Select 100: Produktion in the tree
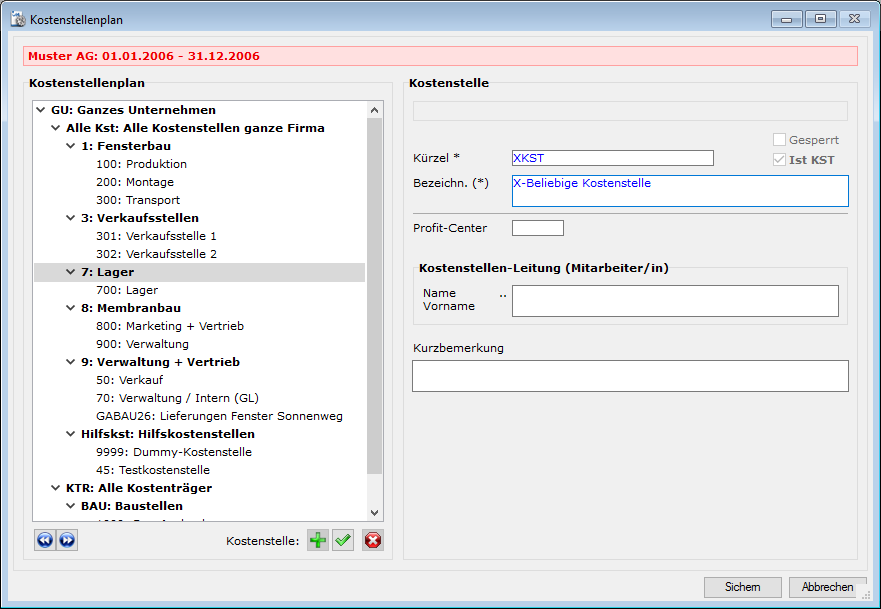The height and width of the screenshot is (609, 881). coord(141,164)
